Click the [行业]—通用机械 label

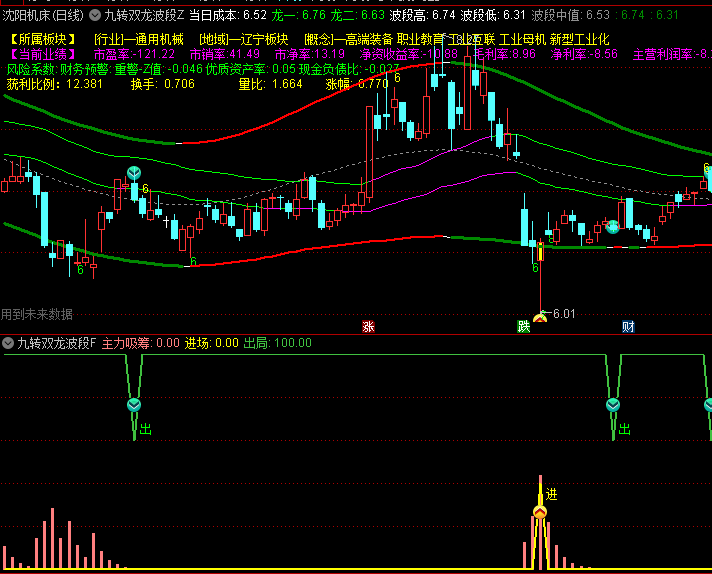point(139,40)
